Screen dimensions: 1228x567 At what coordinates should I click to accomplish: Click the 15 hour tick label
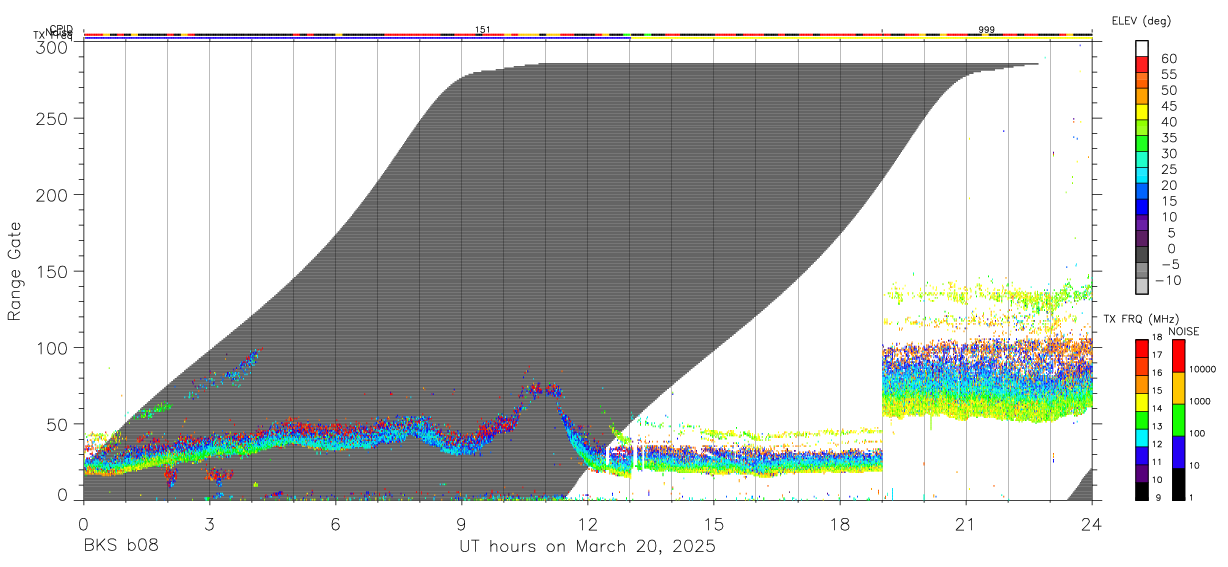coord(714,523)
